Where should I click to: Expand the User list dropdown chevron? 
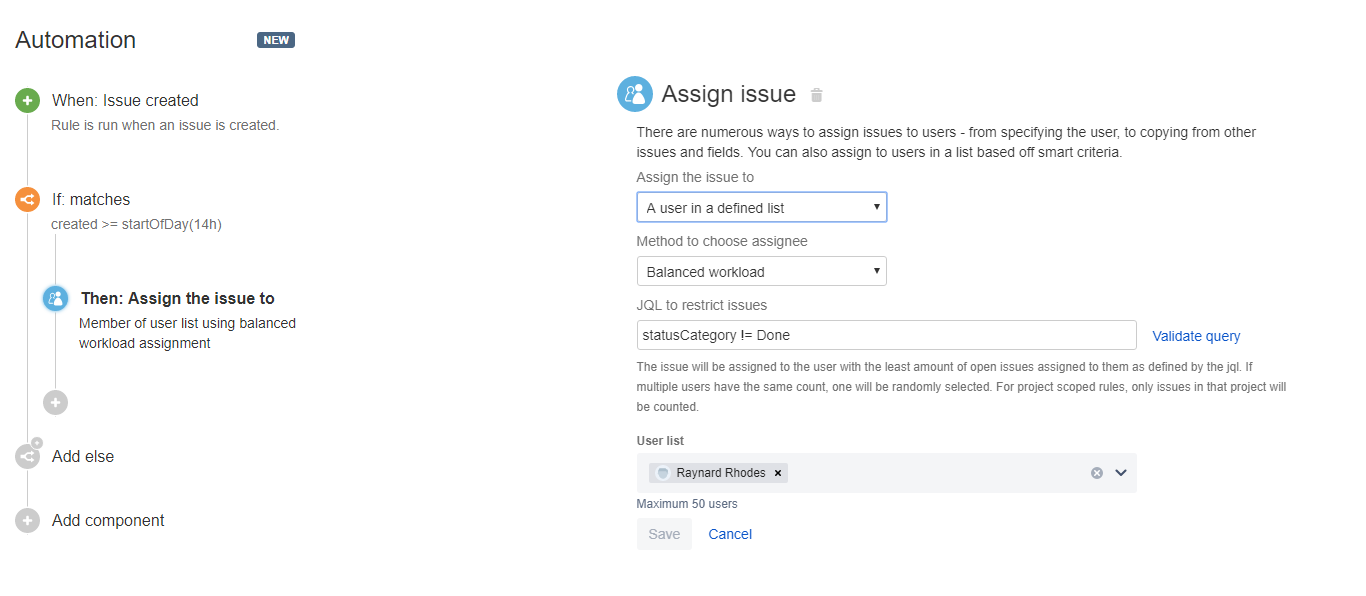click(1121, 473)
